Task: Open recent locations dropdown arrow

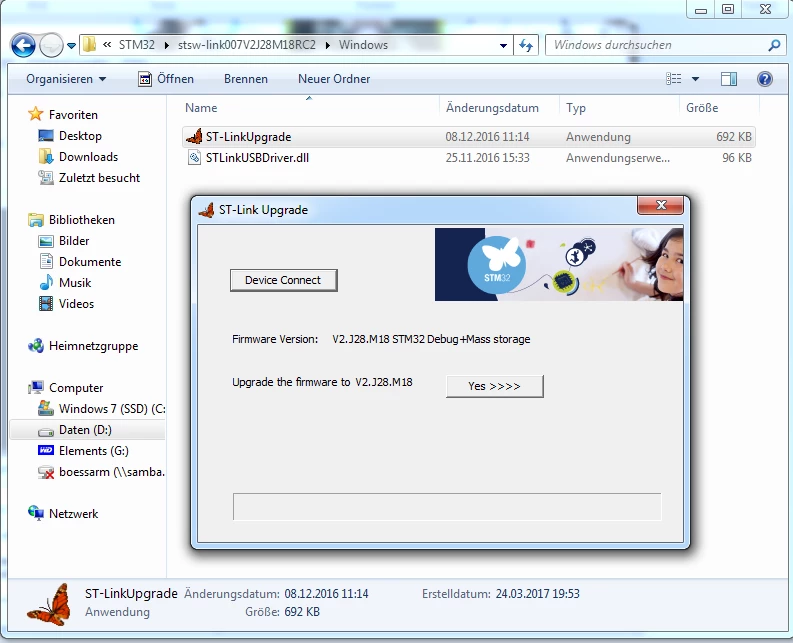Action: (71, 46)
